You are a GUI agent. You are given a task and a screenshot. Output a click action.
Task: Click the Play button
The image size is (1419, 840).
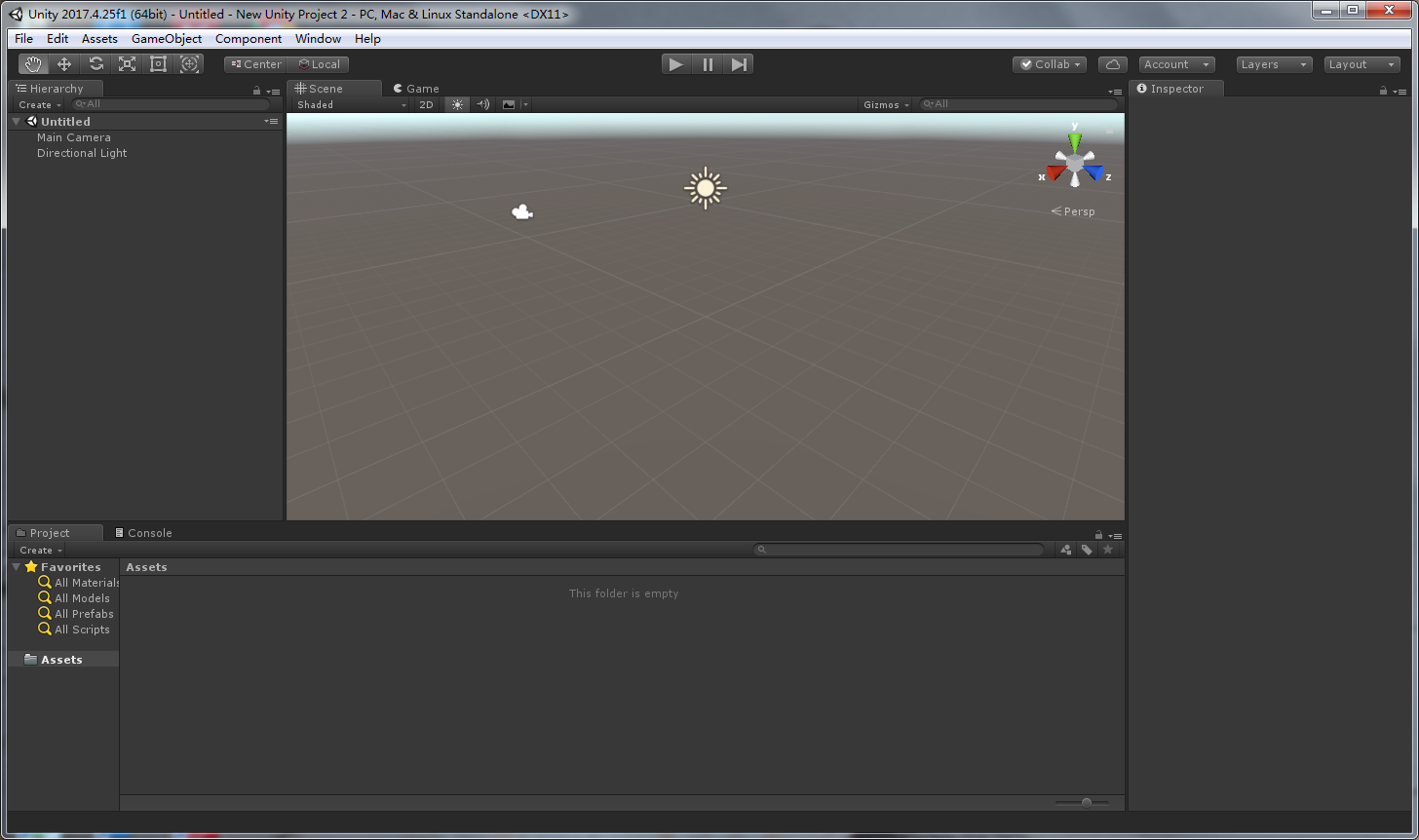coord(675,64)
